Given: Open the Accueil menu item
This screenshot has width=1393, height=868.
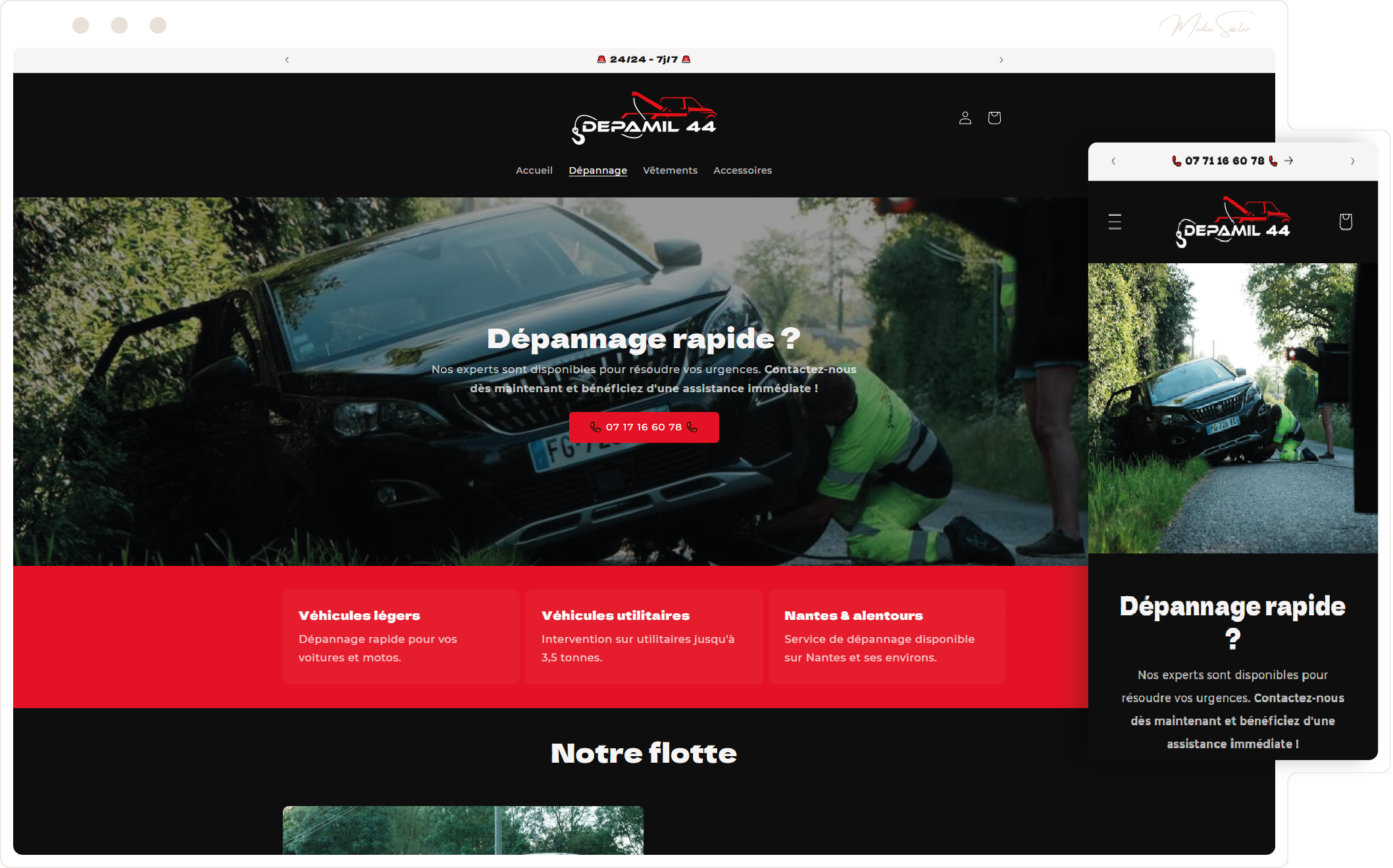Looking at the screenshot, I should pyautogui.click(x=534, y=170).
